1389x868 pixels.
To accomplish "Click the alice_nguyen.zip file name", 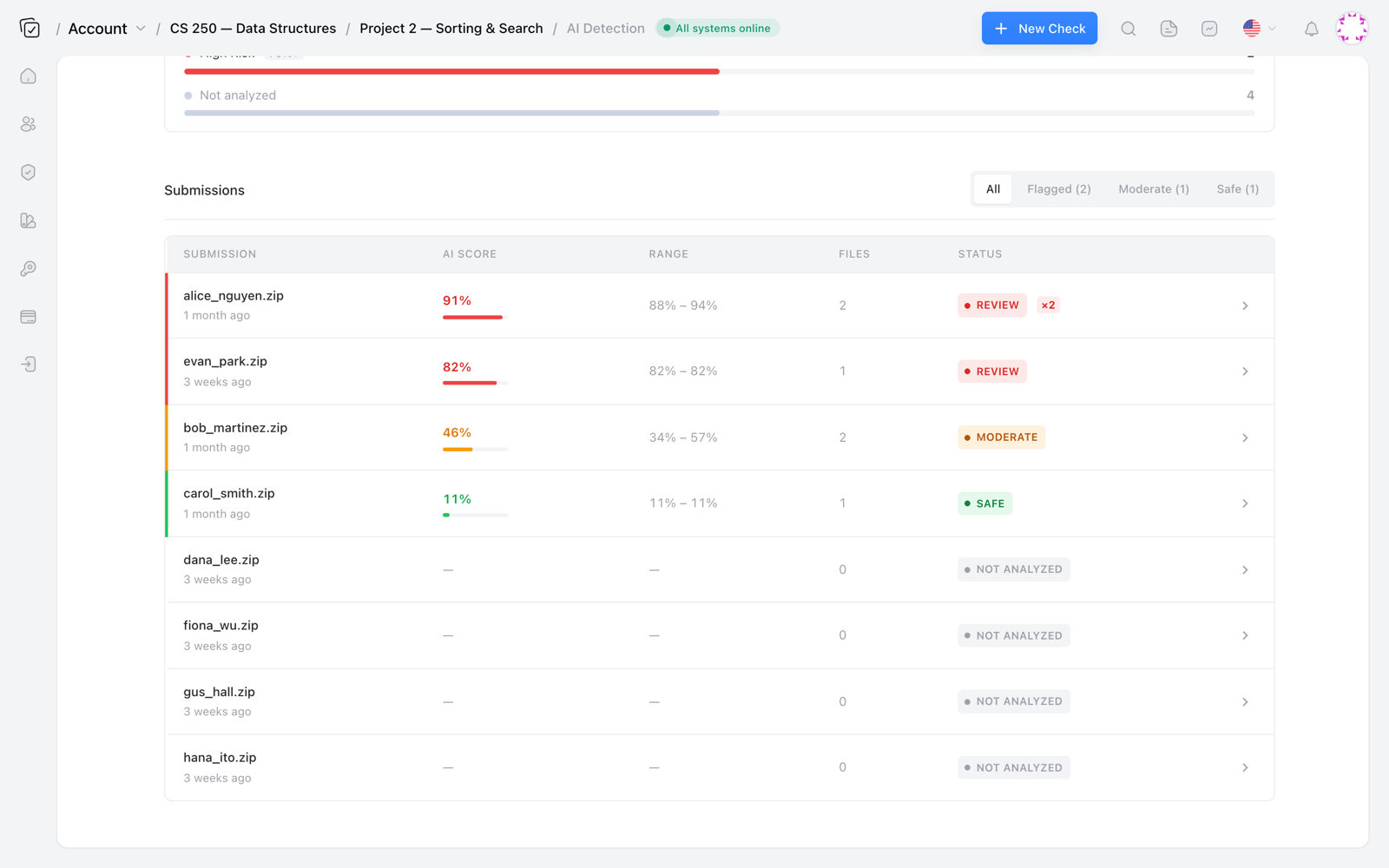I will (x=234, y=296).
